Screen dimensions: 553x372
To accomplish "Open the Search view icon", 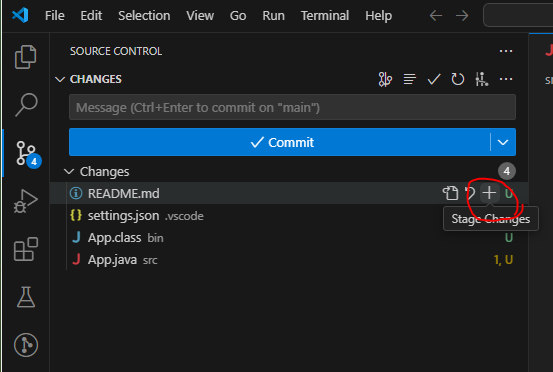I will 26,105.
